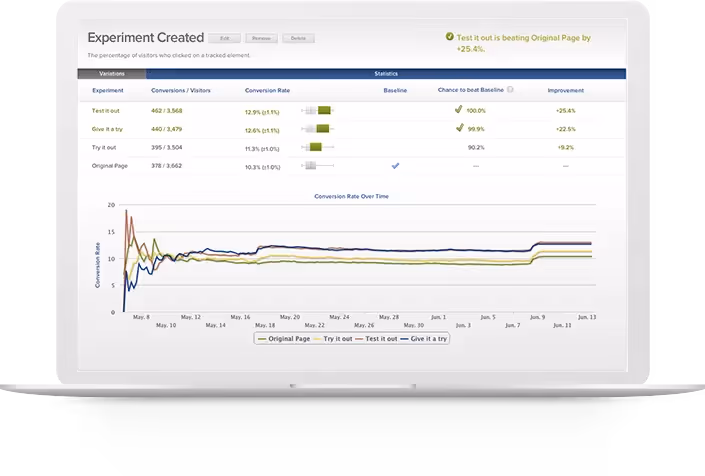Image resolution: width=705 pixels, height=476 pixels.
Task: Click the green checkmark in Test it out row
Action: (x=459, y=109)
